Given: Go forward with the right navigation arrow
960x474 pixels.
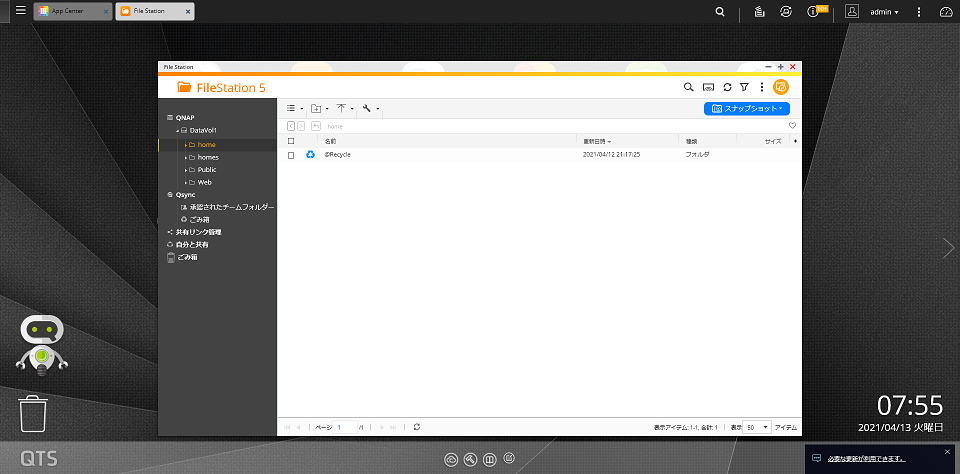Looking at the screenshot, I should (301, 126).
